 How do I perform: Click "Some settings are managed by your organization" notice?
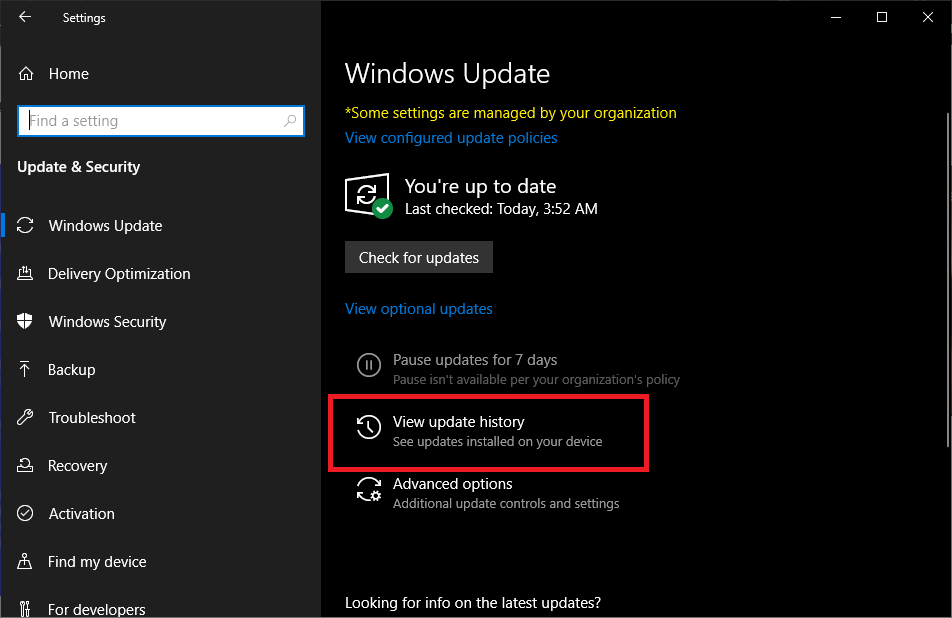coord(511,113)
